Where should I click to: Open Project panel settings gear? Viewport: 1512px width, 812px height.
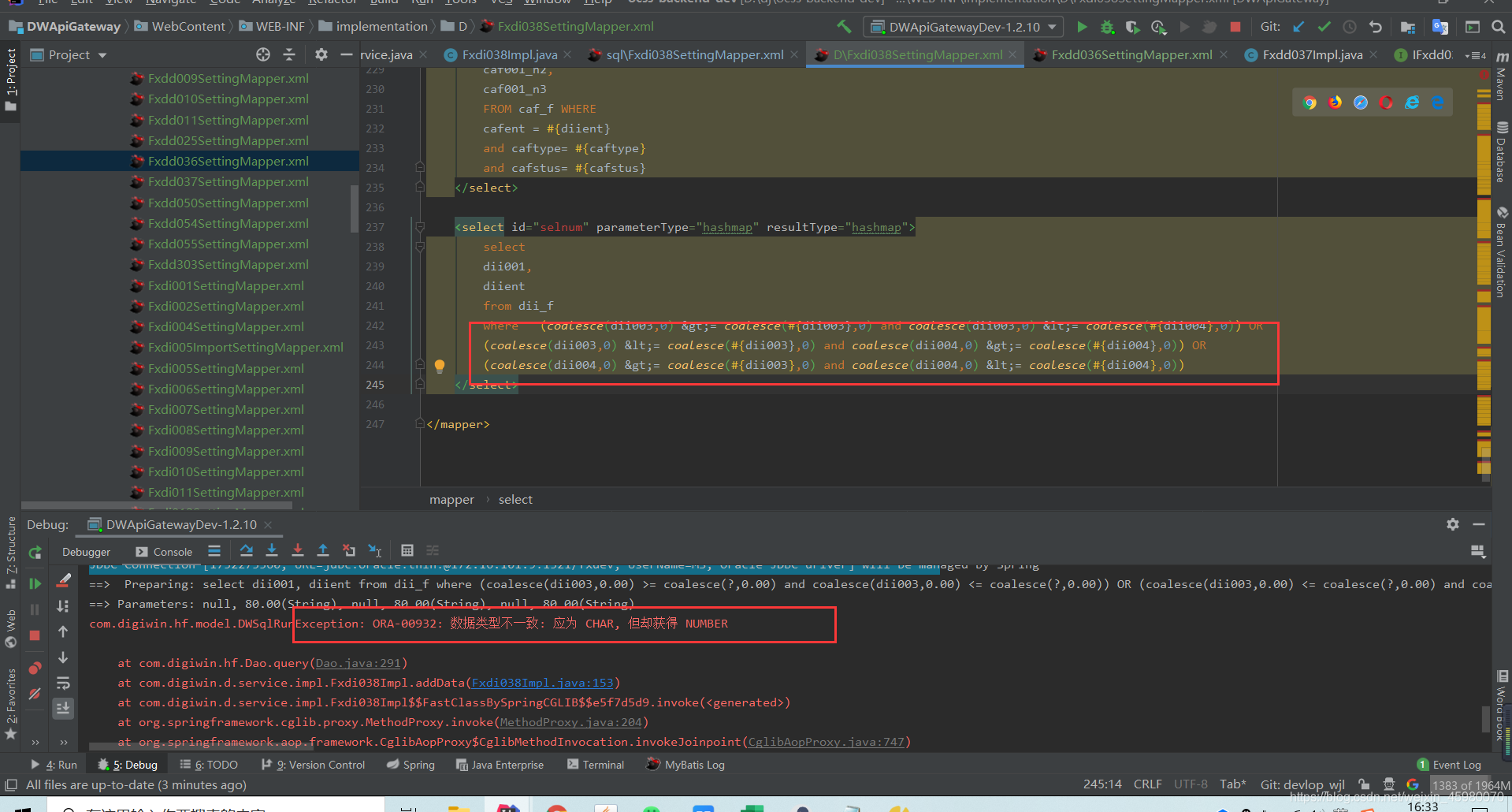coord(321,54)
